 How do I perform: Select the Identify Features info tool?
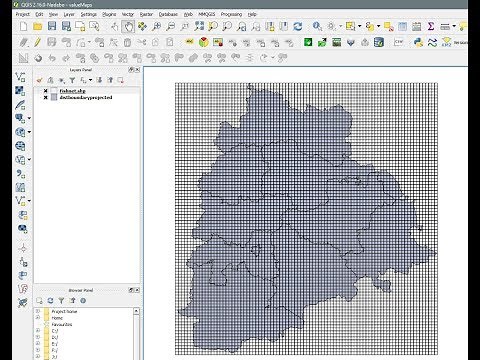[317, 26]
